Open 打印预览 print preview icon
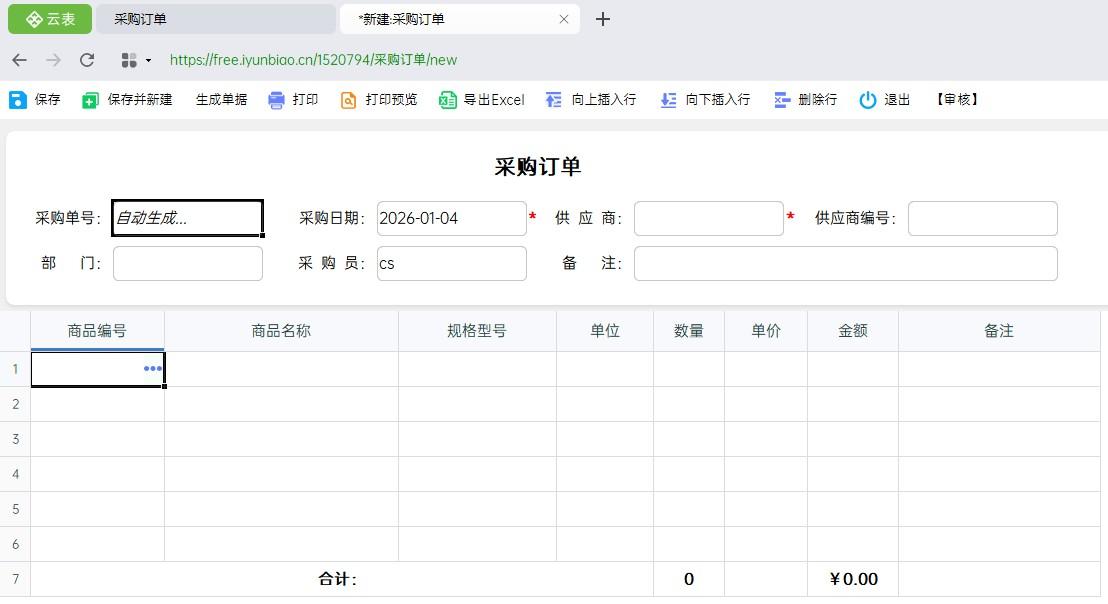This screenshot has height=604, width=1108. (x=348, y=100)
